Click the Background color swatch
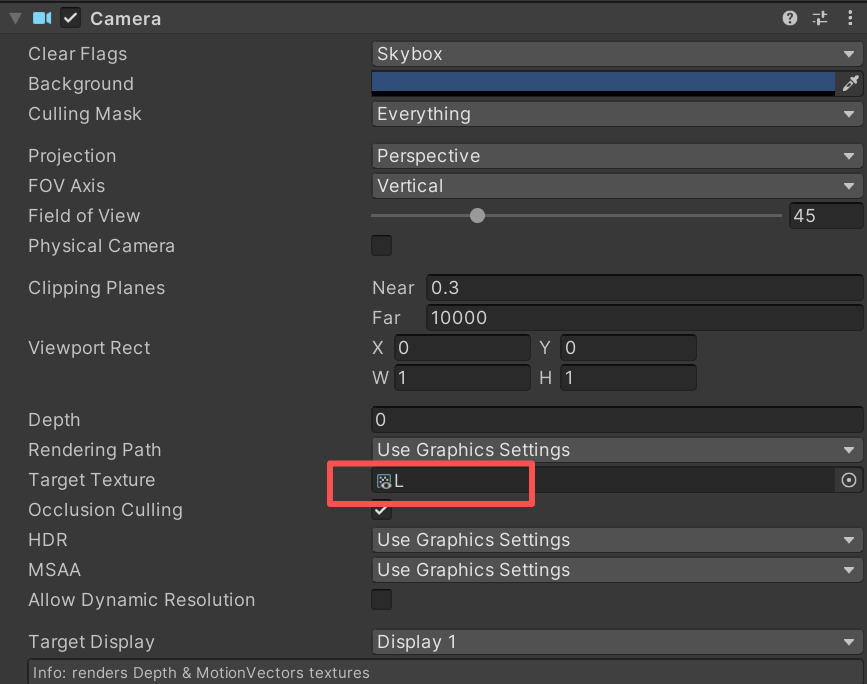 coord(600,84)
